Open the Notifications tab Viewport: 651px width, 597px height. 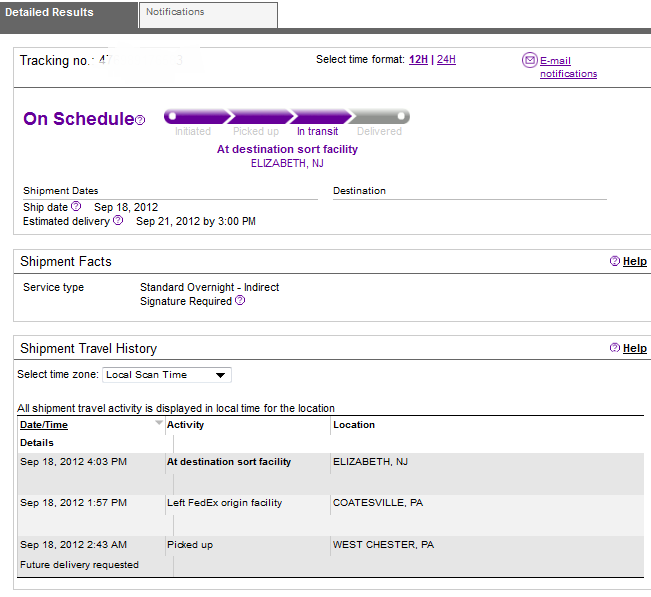(x=208, y=15)
